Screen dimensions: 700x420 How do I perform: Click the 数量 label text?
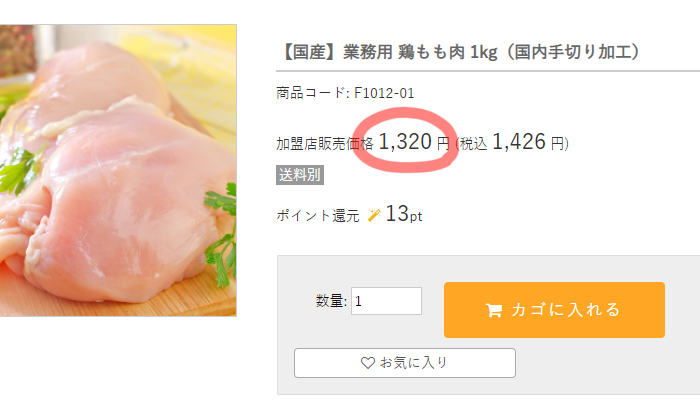(x=331, y=301)
